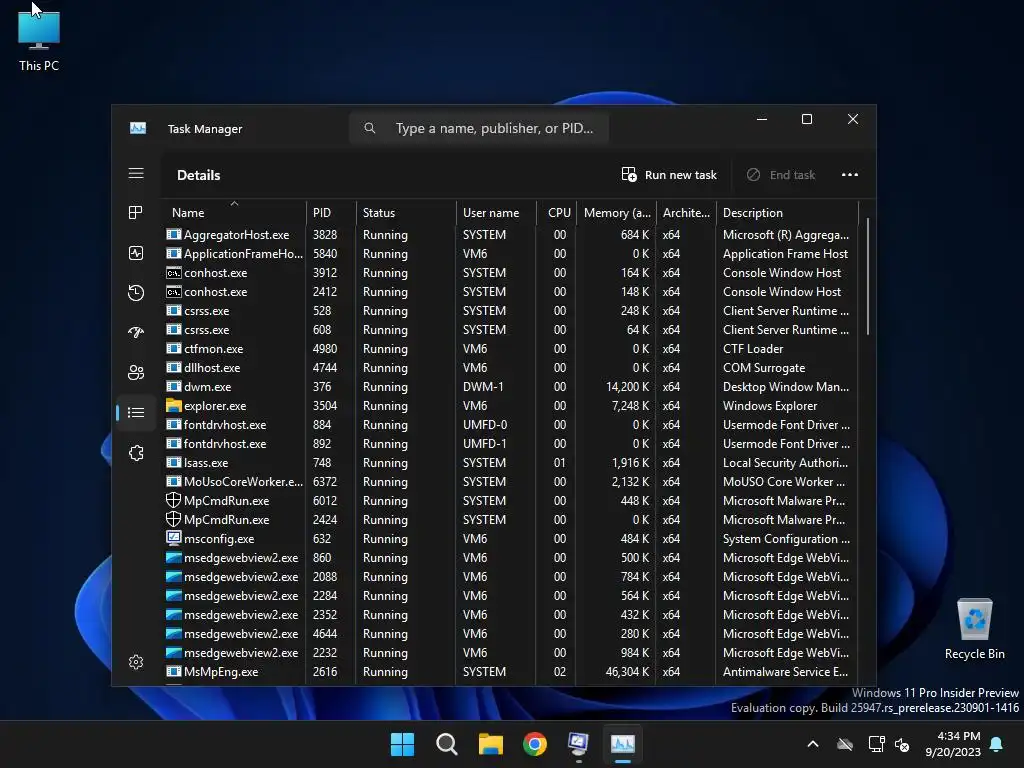This screenshot has height=768, width=1024.
Task: Click the End task button
Action: click(781, 174)
